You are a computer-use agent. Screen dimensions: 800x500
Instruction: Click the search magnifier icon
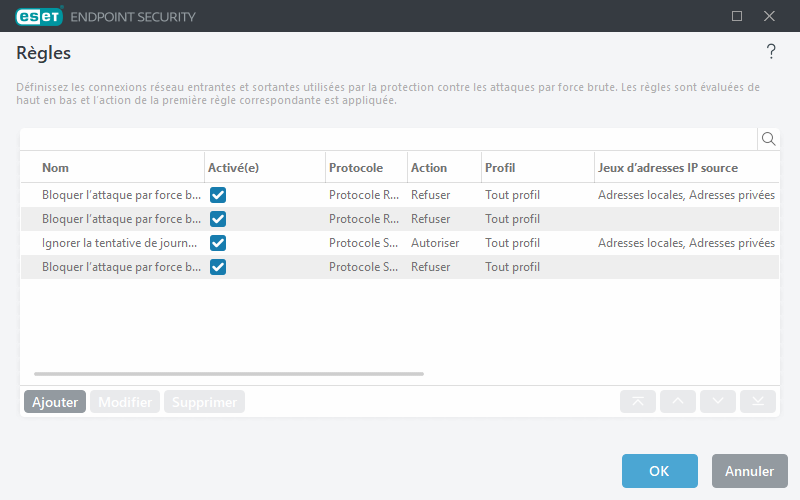769,139
